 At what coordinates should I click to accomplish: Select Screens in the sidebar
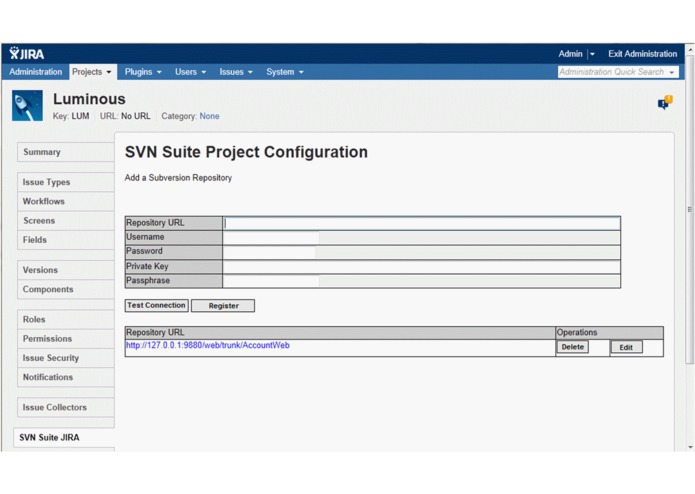coord(66,221)
